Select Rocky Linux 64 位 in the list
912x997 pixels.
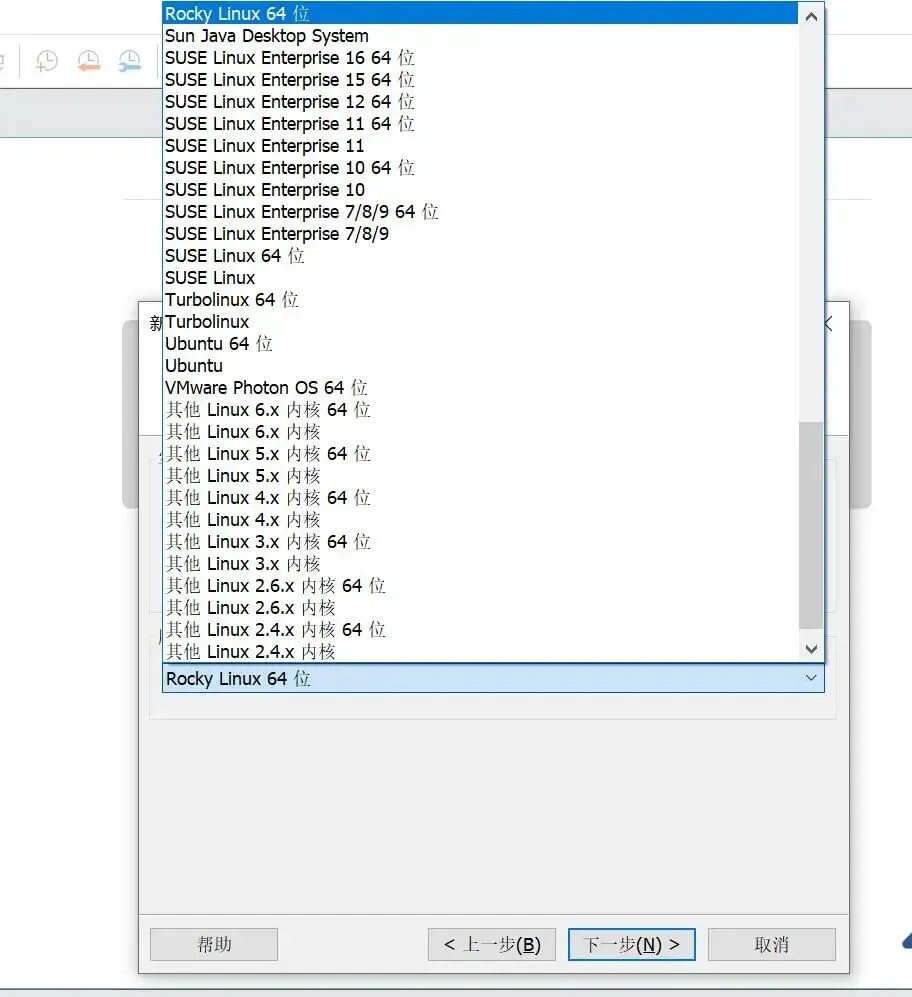click(480, 13)
